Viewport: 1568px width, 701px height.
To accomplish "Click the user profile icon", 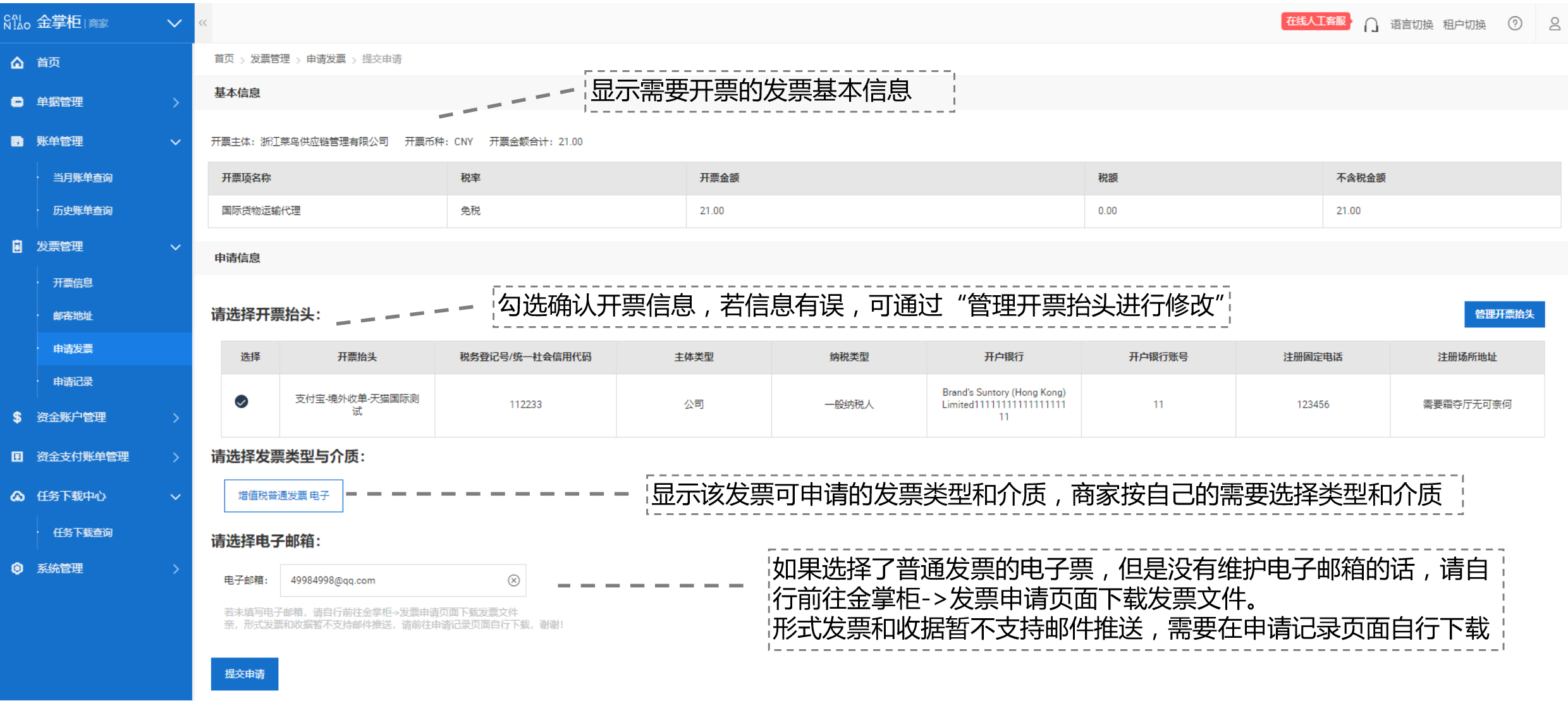I will point(1554,24).
